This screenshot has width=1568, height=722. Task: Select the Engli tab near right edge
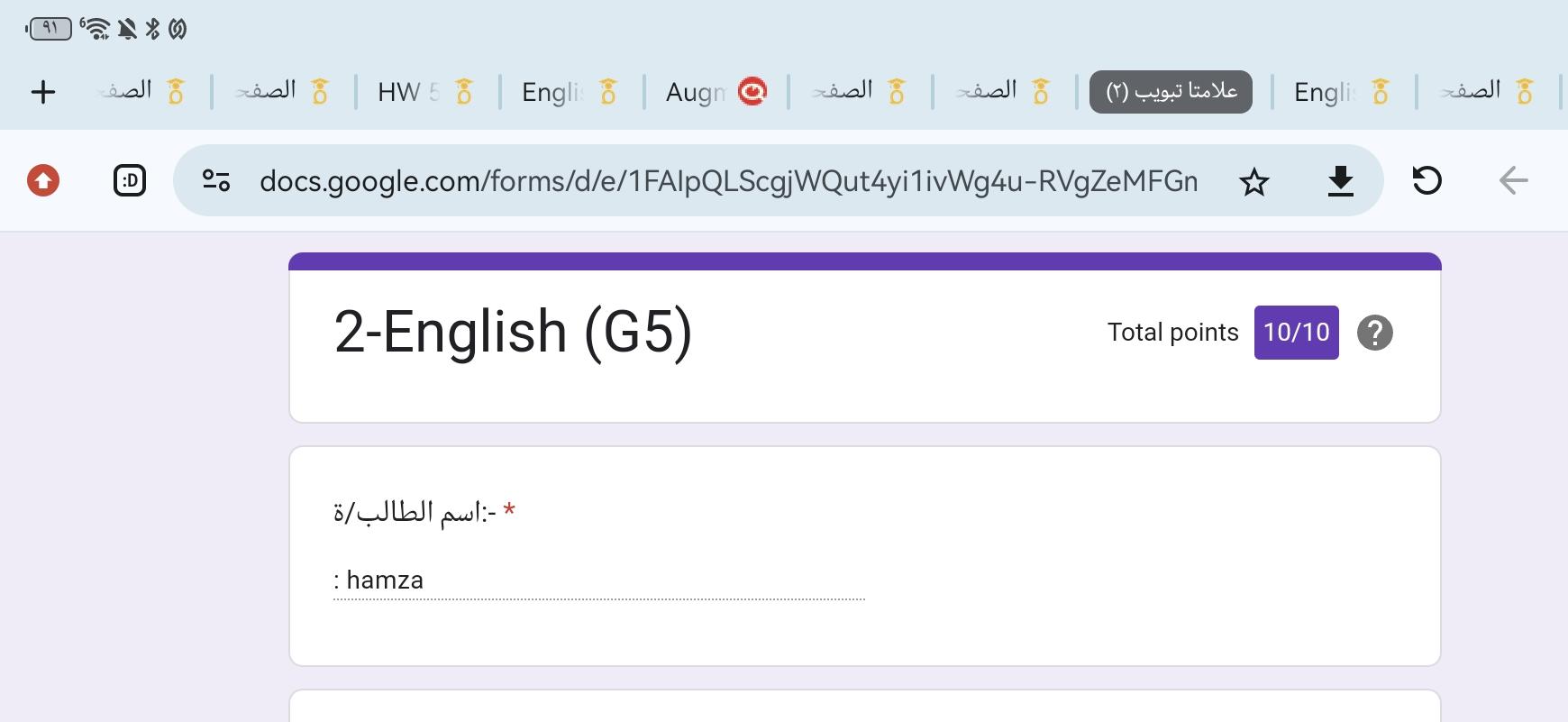(1341, 92)
